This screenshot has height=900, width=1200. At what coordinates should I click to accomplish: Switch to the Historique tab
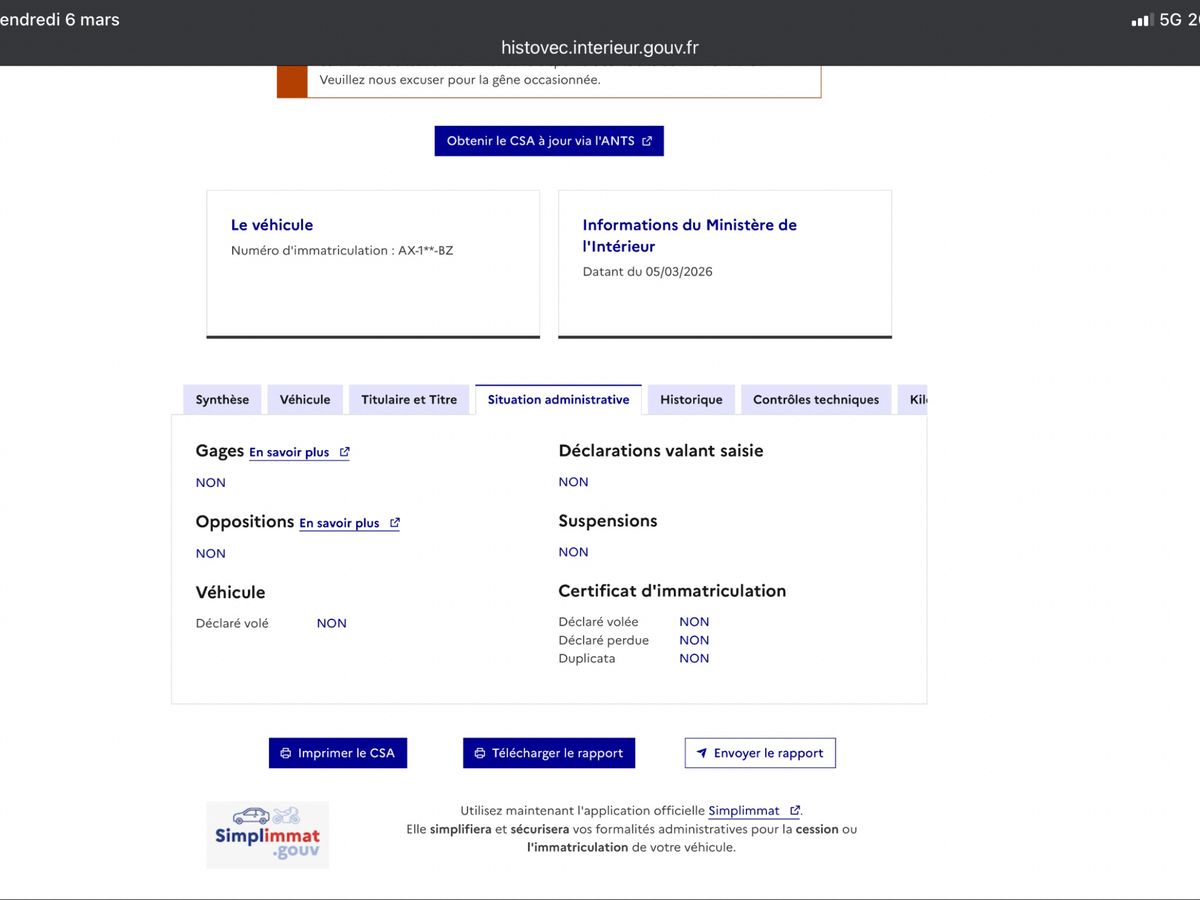point(691,399)
